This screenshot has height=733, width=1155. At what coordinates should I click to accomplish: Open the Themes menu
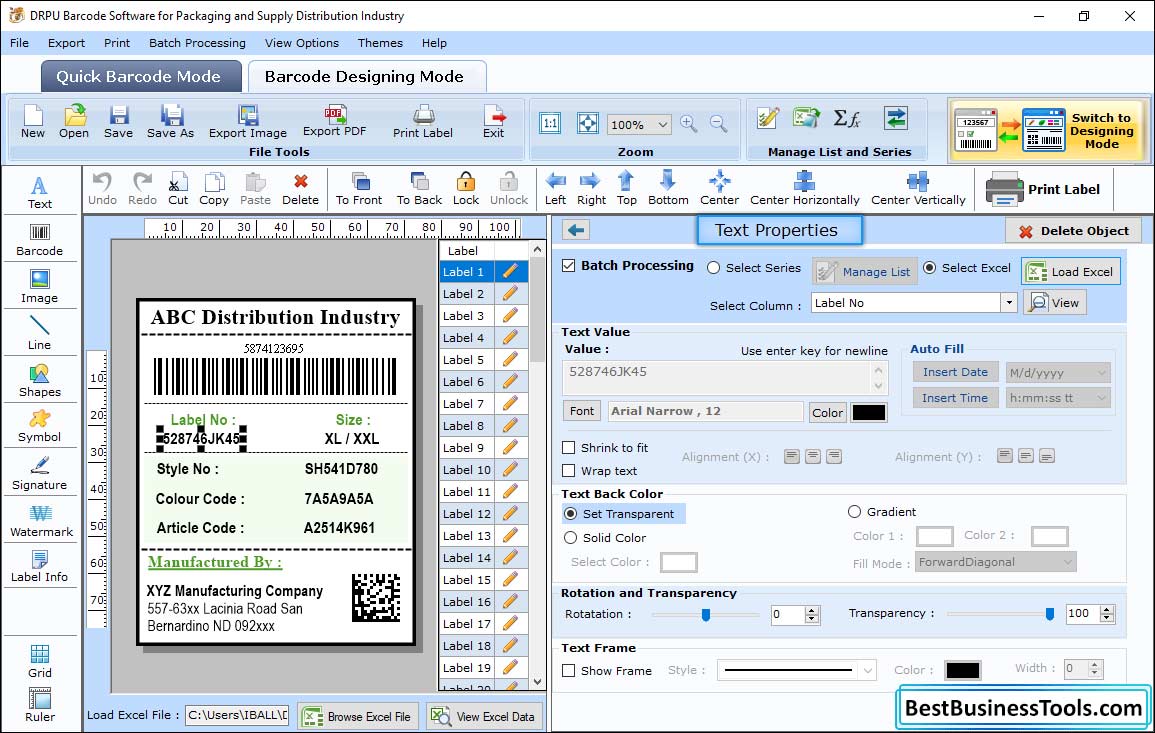click(x=380, y=43)
